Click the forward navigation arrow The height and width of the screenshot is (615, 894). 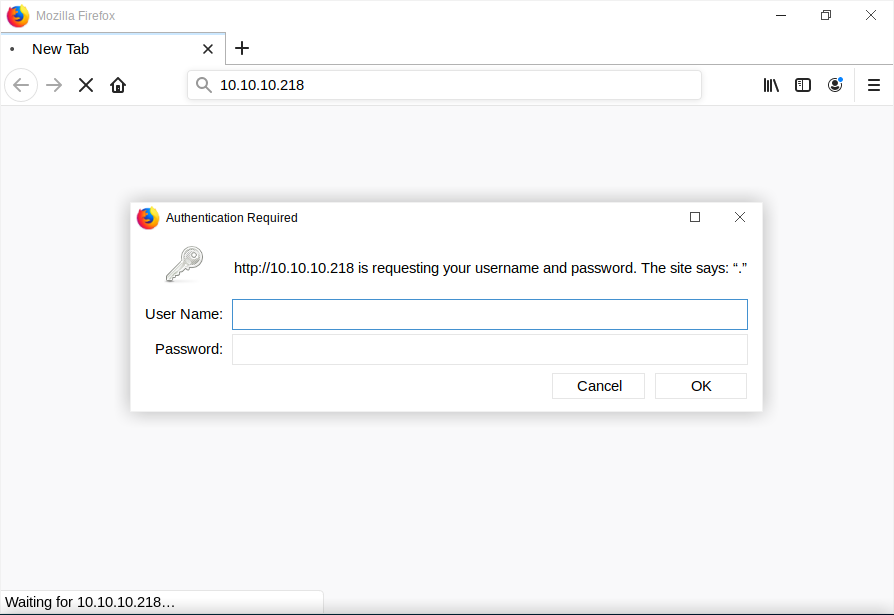[54, 85]
